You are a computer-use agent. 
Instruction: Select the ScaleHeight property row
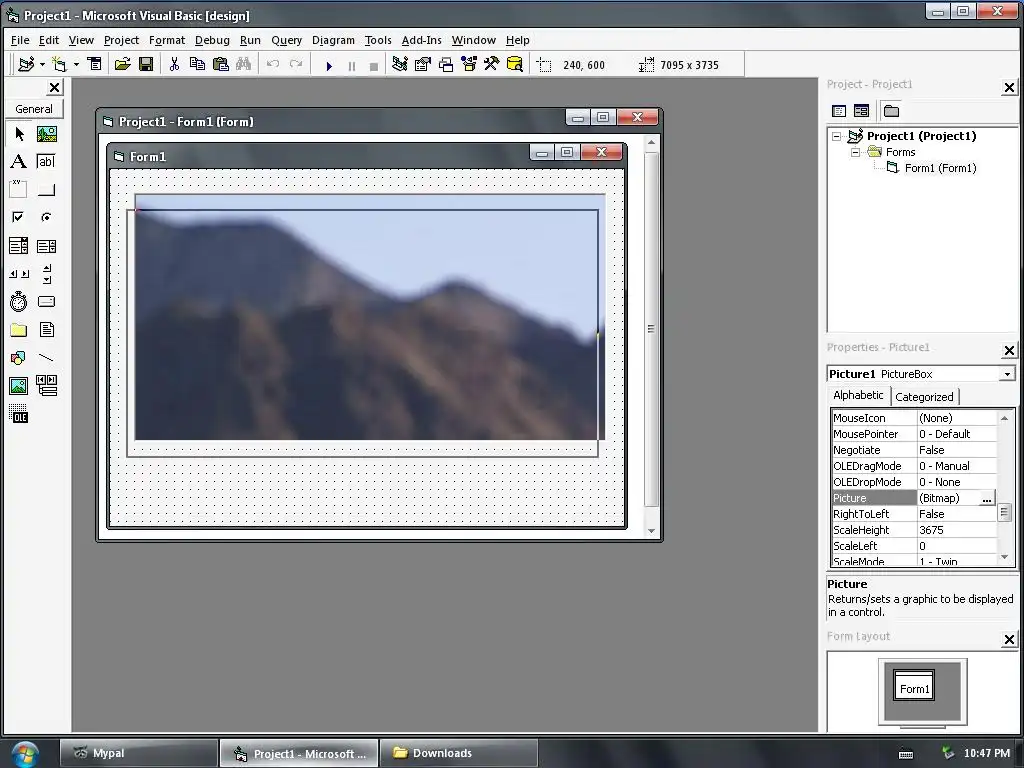[x=914, y=530]
